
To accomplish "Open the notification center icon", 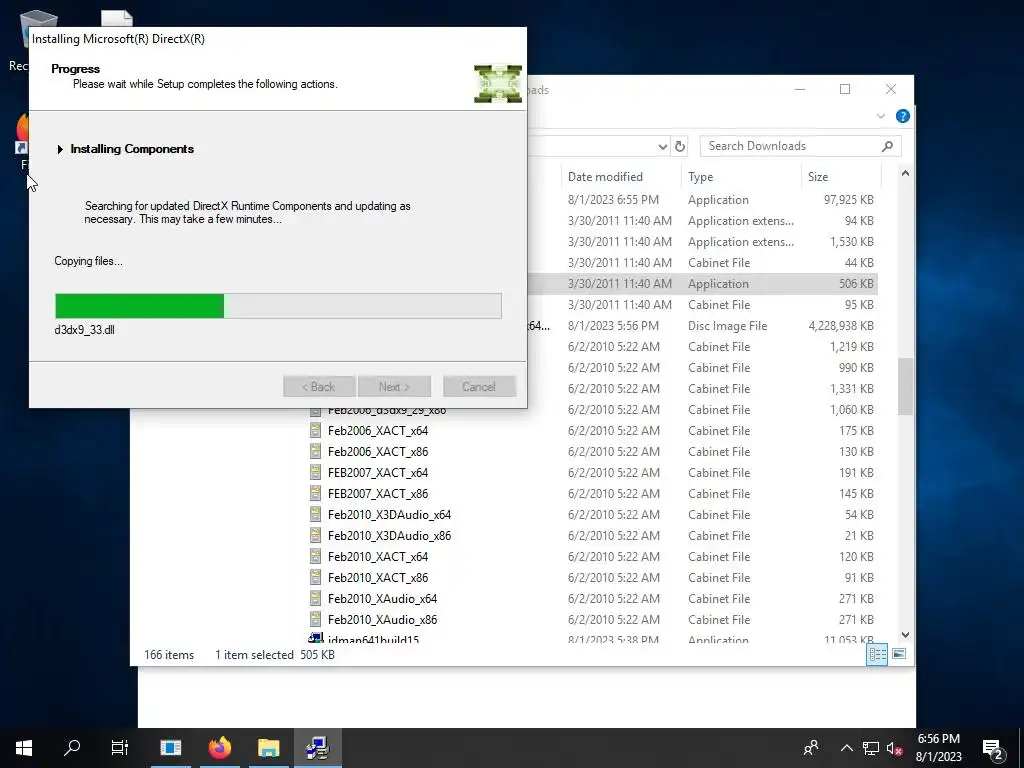I will click(993, 749).
